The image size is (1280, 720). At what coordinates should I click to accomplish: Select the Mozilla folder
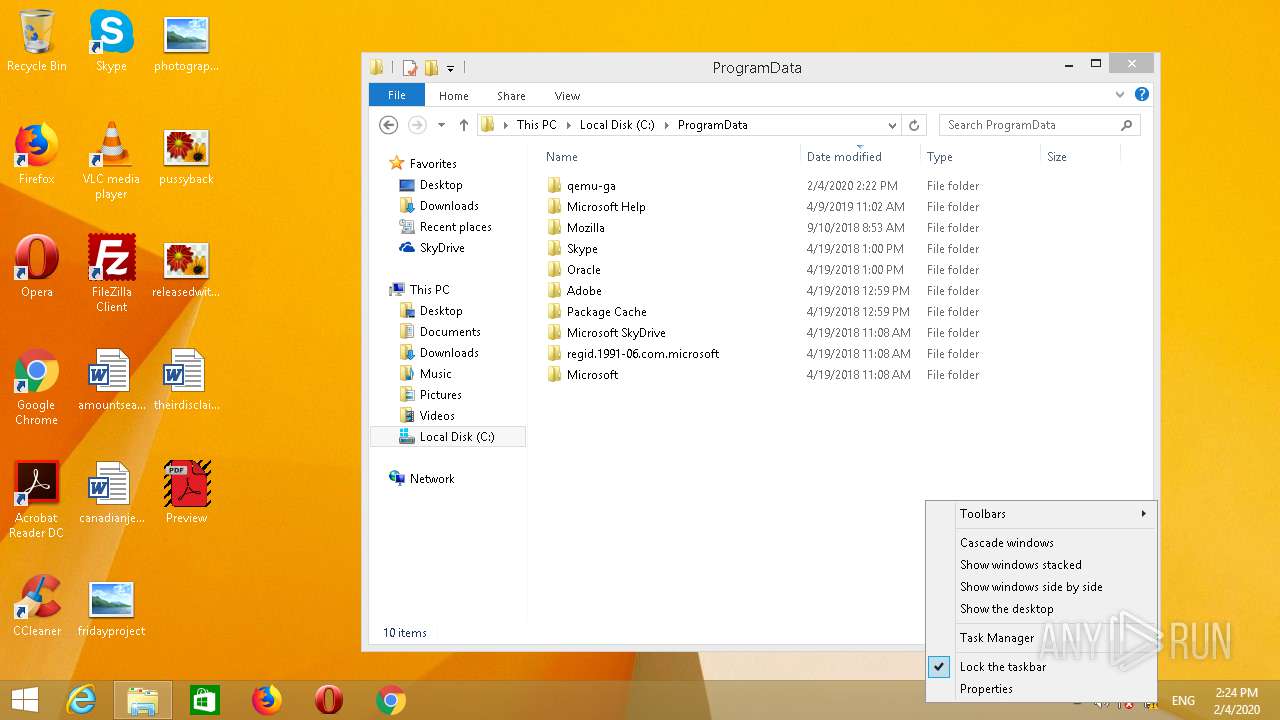click(x=585, y=228)
